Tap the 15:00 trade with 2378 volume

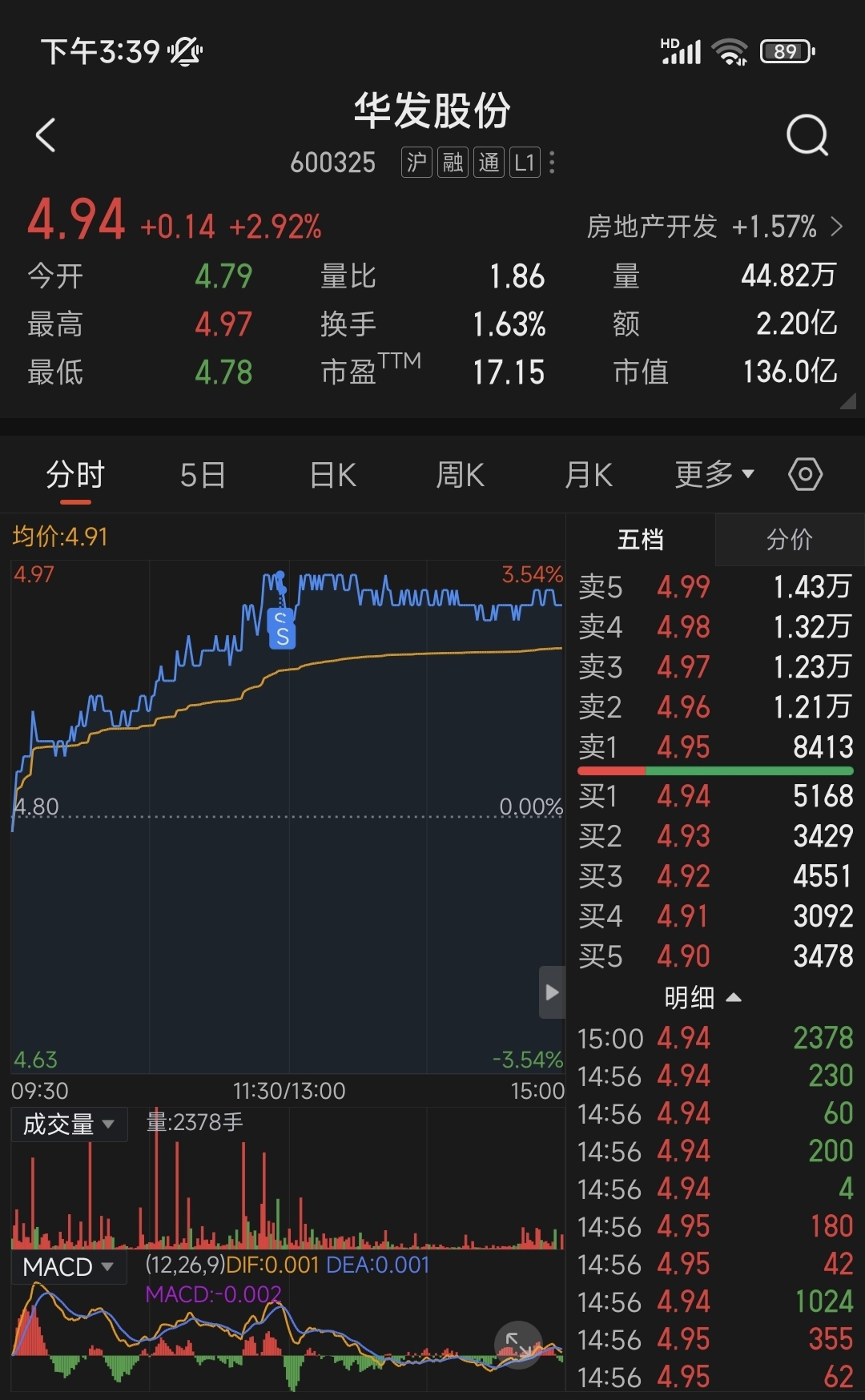pos(715,1039)
